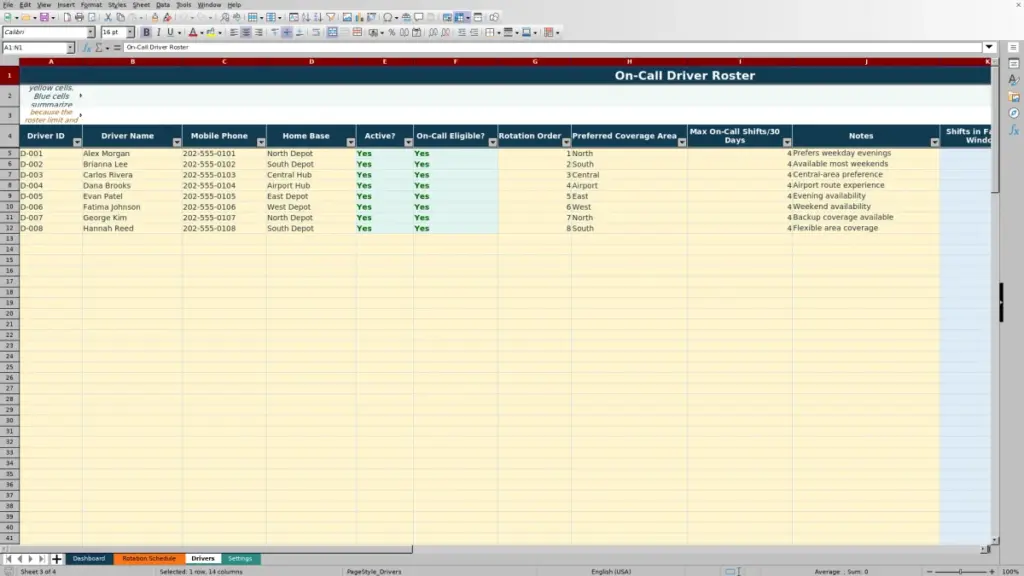The image size is (1024, 576).
Task: Click the Align Right icon
Action: tap(259, 32)
